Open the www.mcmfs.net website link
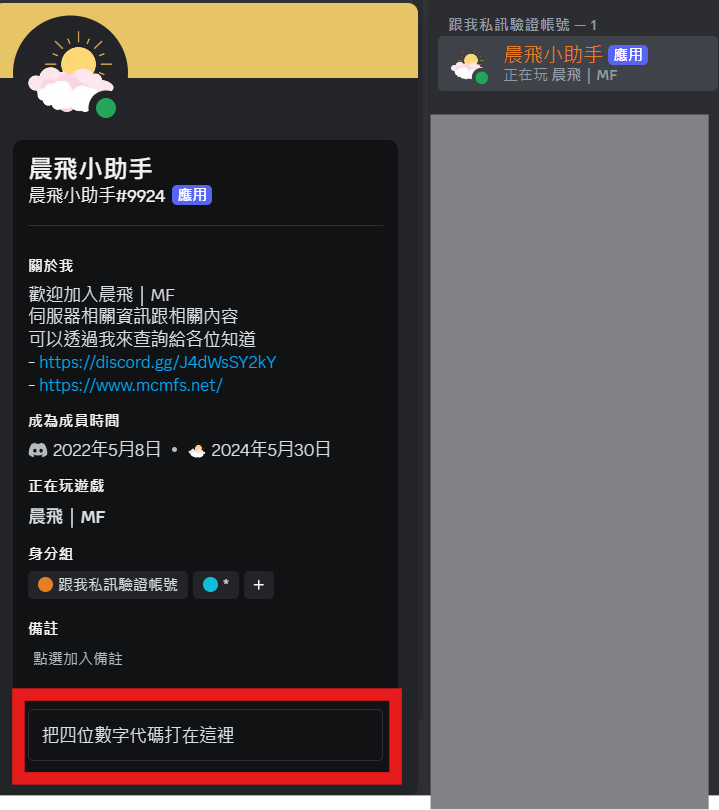The width and height of the screenshot is (719, 810). 131,385
